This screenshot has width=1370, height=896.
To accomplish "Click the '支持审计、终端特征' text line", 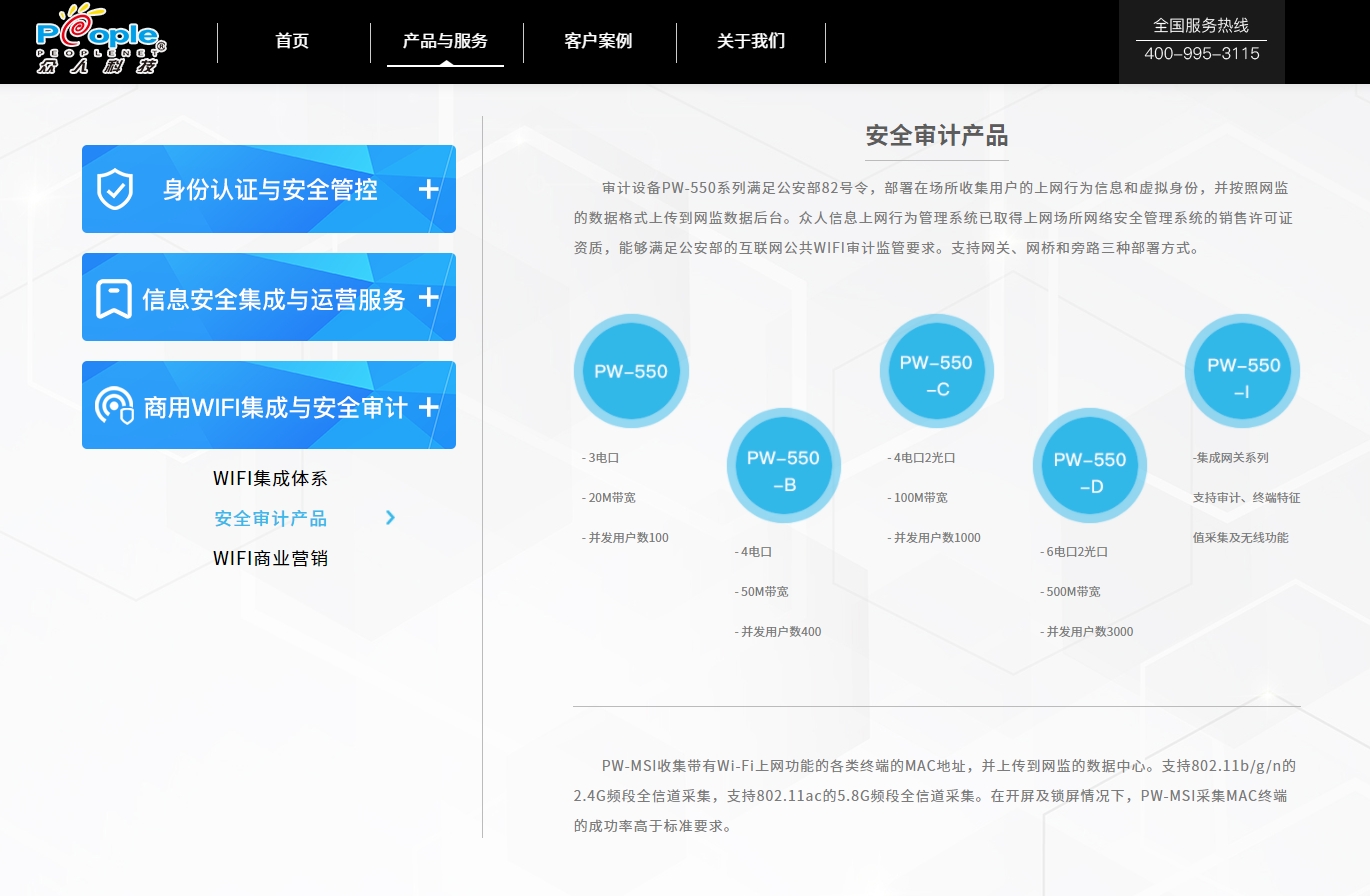I will 1246,498.
